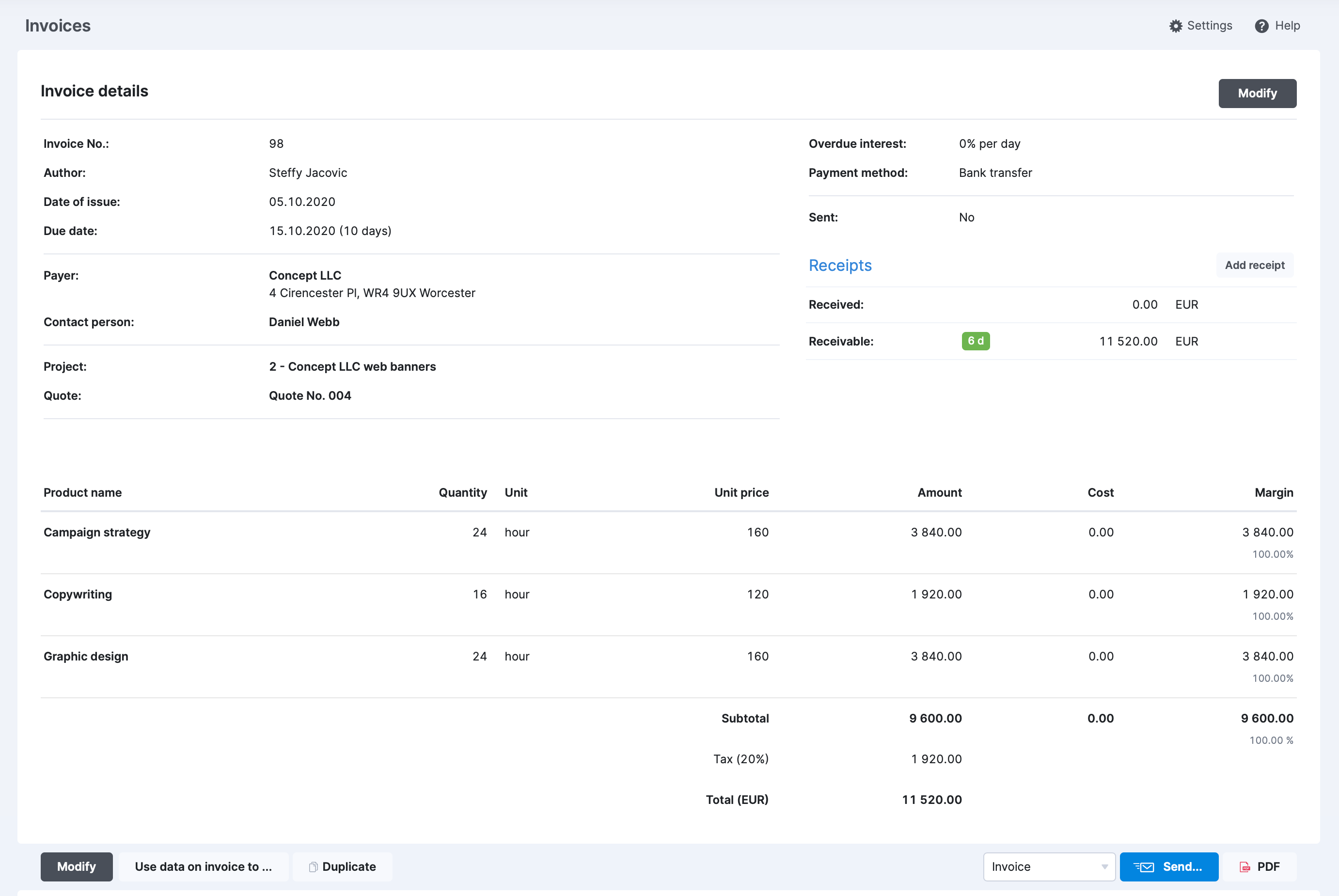Click invoice number 98

(276, 143)
